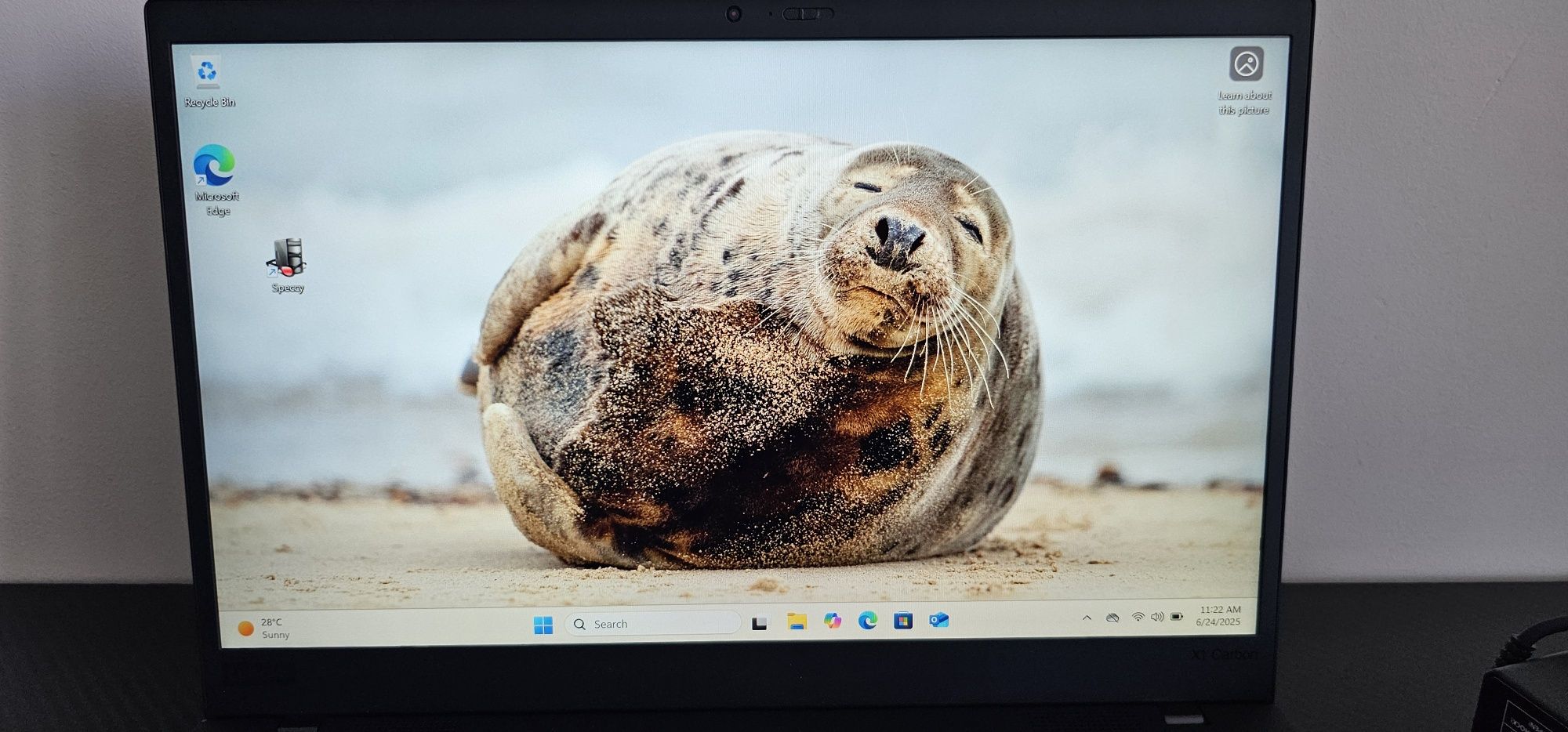This screenshot has height=732, width=1568.
Task: Open the weather widget showing 28°C Sunny
Action: [x=264, y=628]
